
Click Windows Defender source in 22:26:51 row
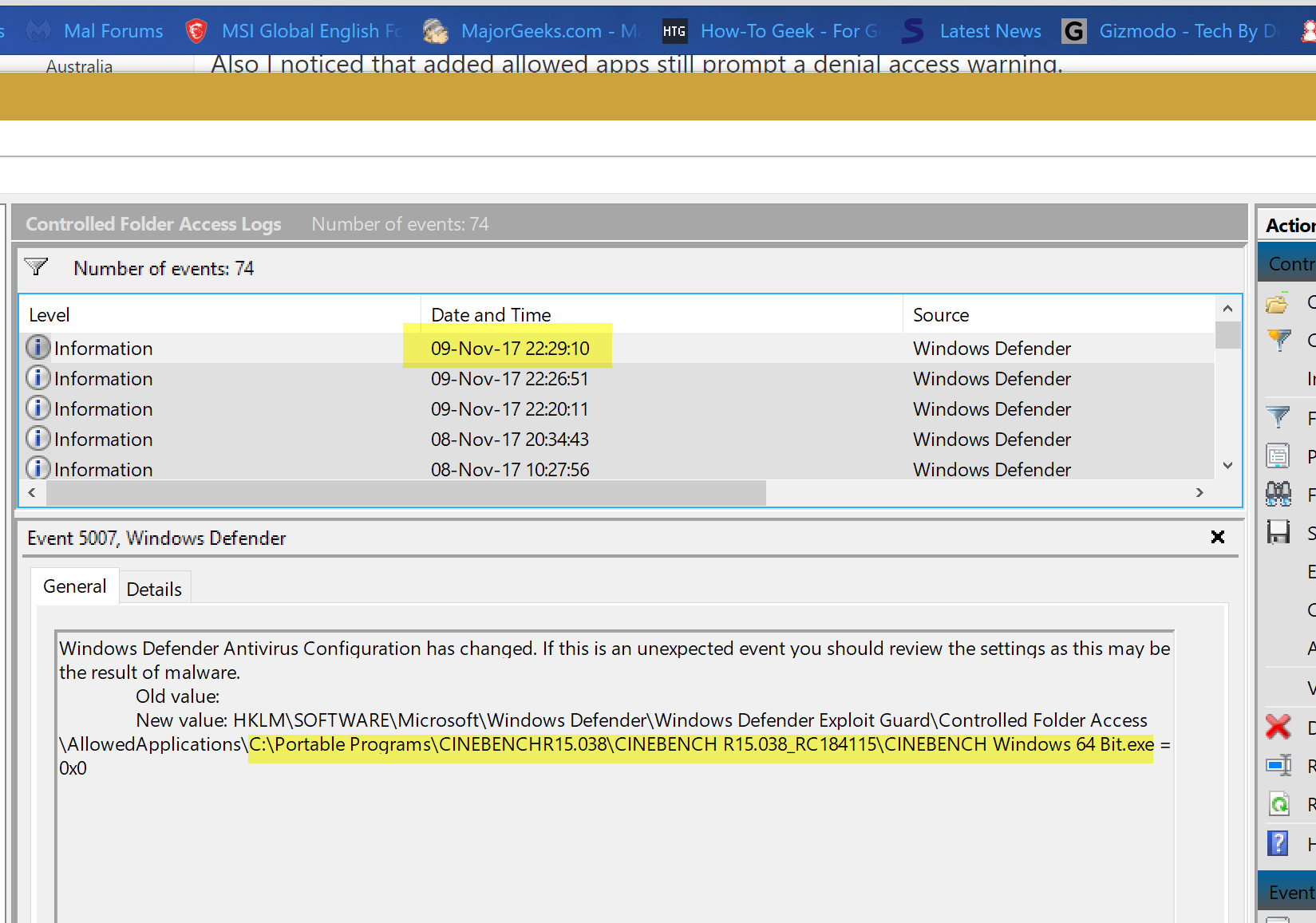992,378
